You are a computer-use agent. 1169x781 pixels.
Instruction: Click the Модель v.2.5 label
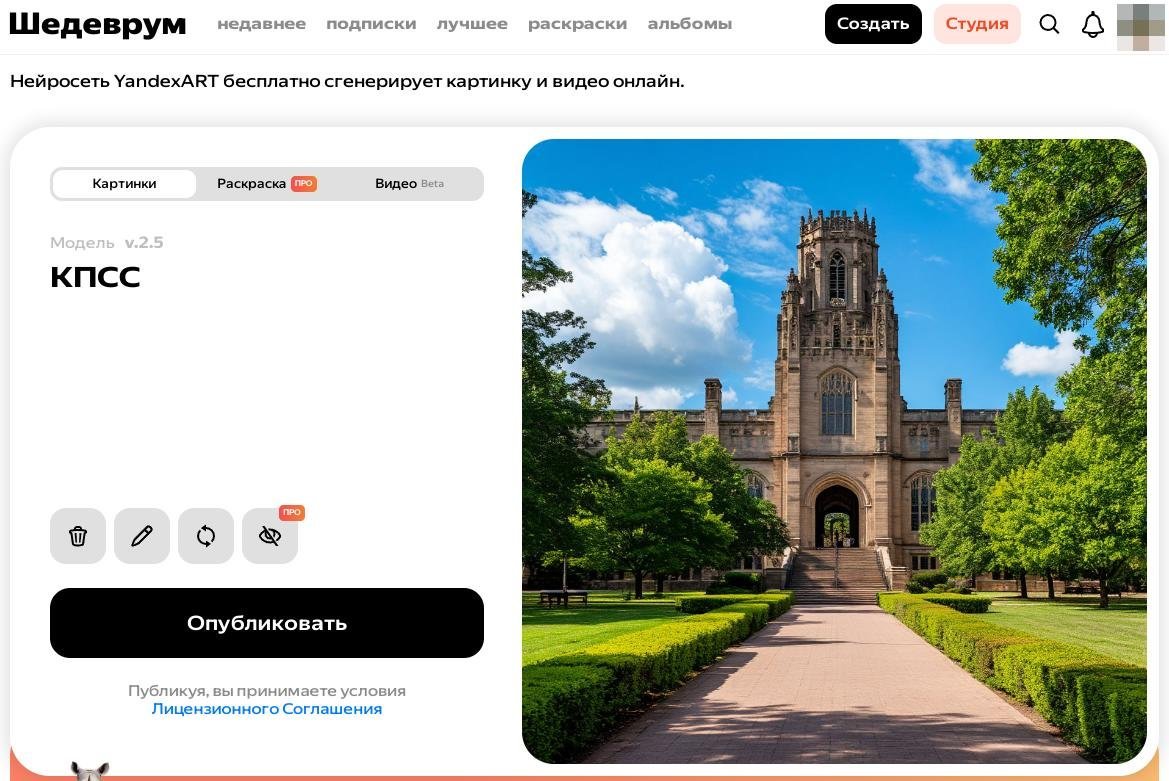[107, 242]
